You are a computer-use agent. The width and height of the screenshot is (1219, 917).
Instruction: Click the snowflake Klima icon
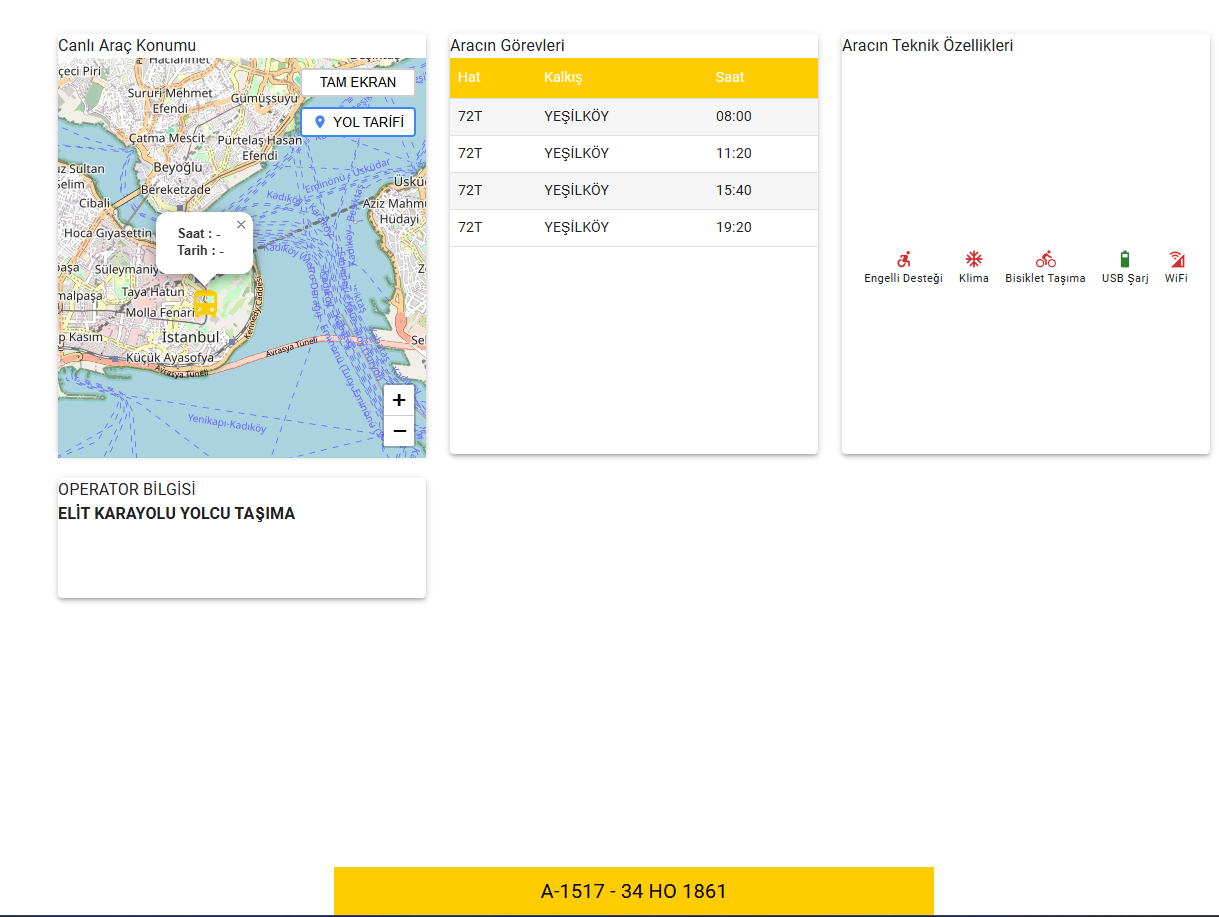[973, 259]
